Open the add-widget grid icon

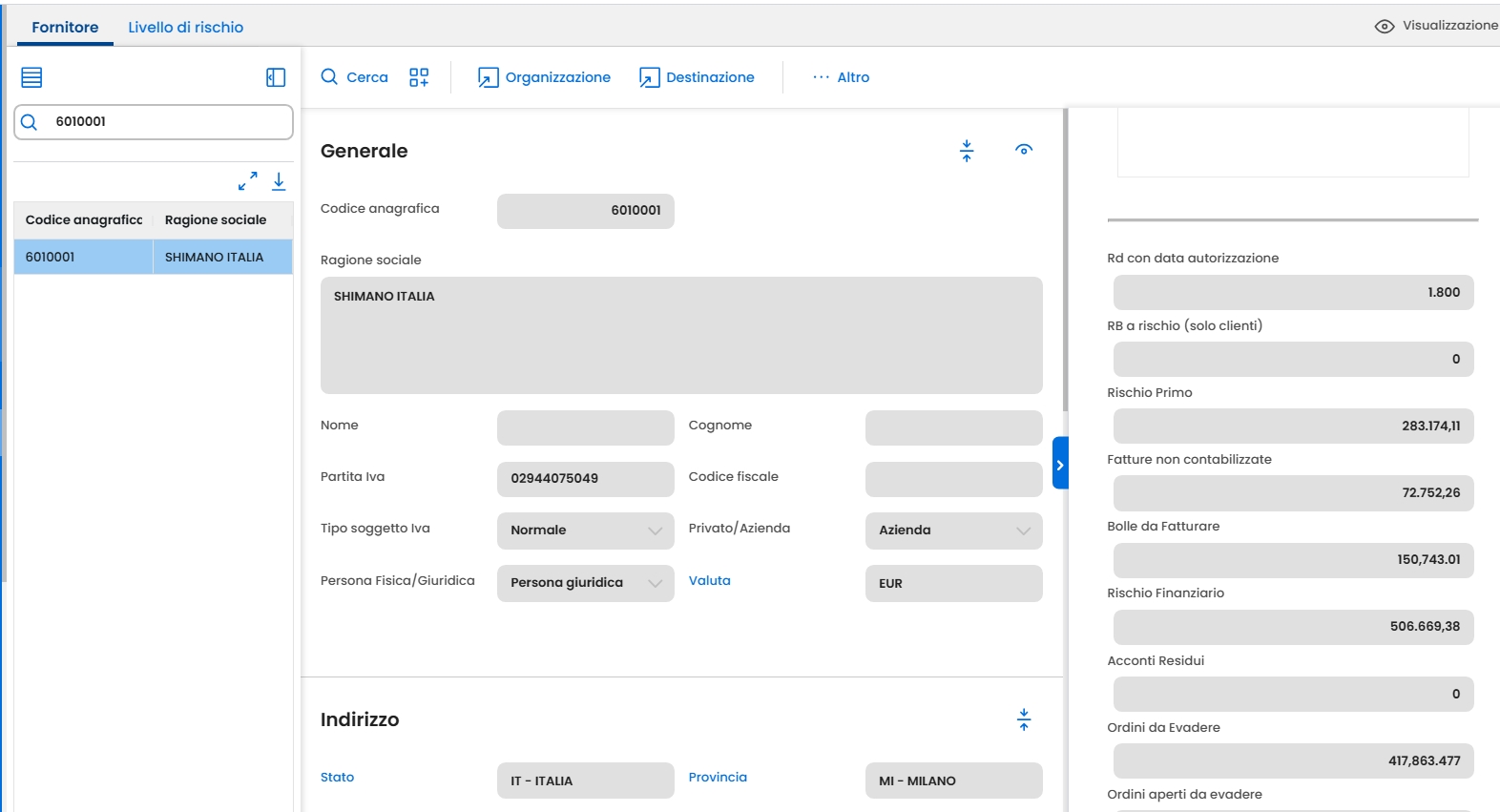419,77
